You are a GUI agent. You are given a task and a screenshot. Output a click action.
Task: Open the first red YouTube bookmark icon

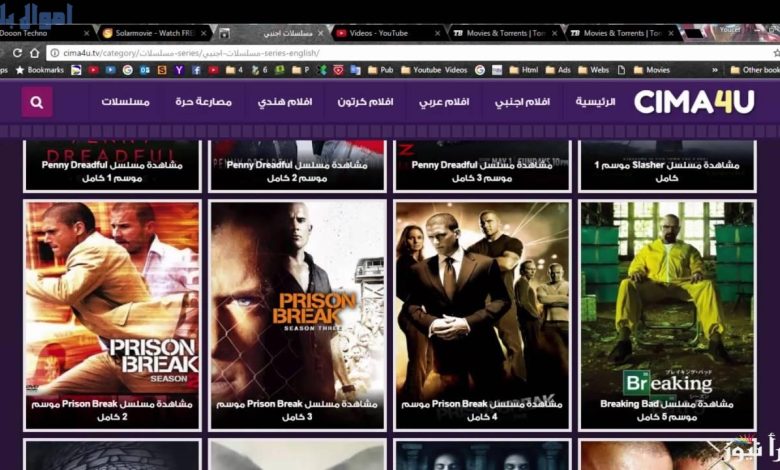click(93, 70)
